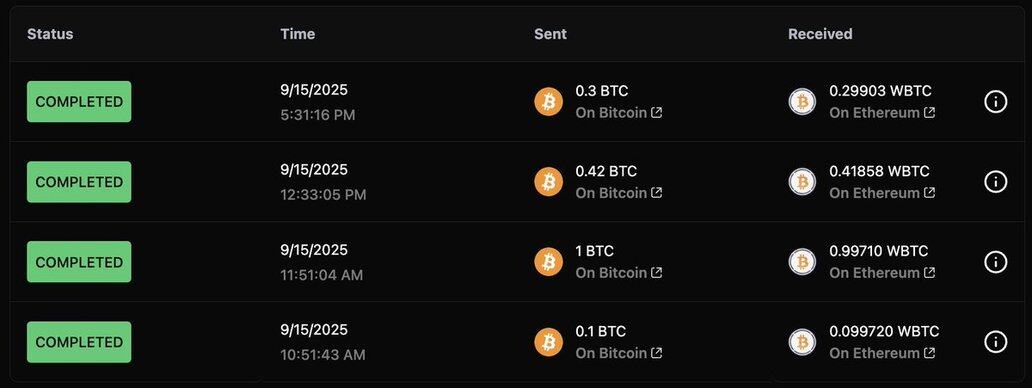1032x388 pixels.
Task: Open Ethereum explorer link for 0.41858 WBTC
Action: (x=882, y=193)
